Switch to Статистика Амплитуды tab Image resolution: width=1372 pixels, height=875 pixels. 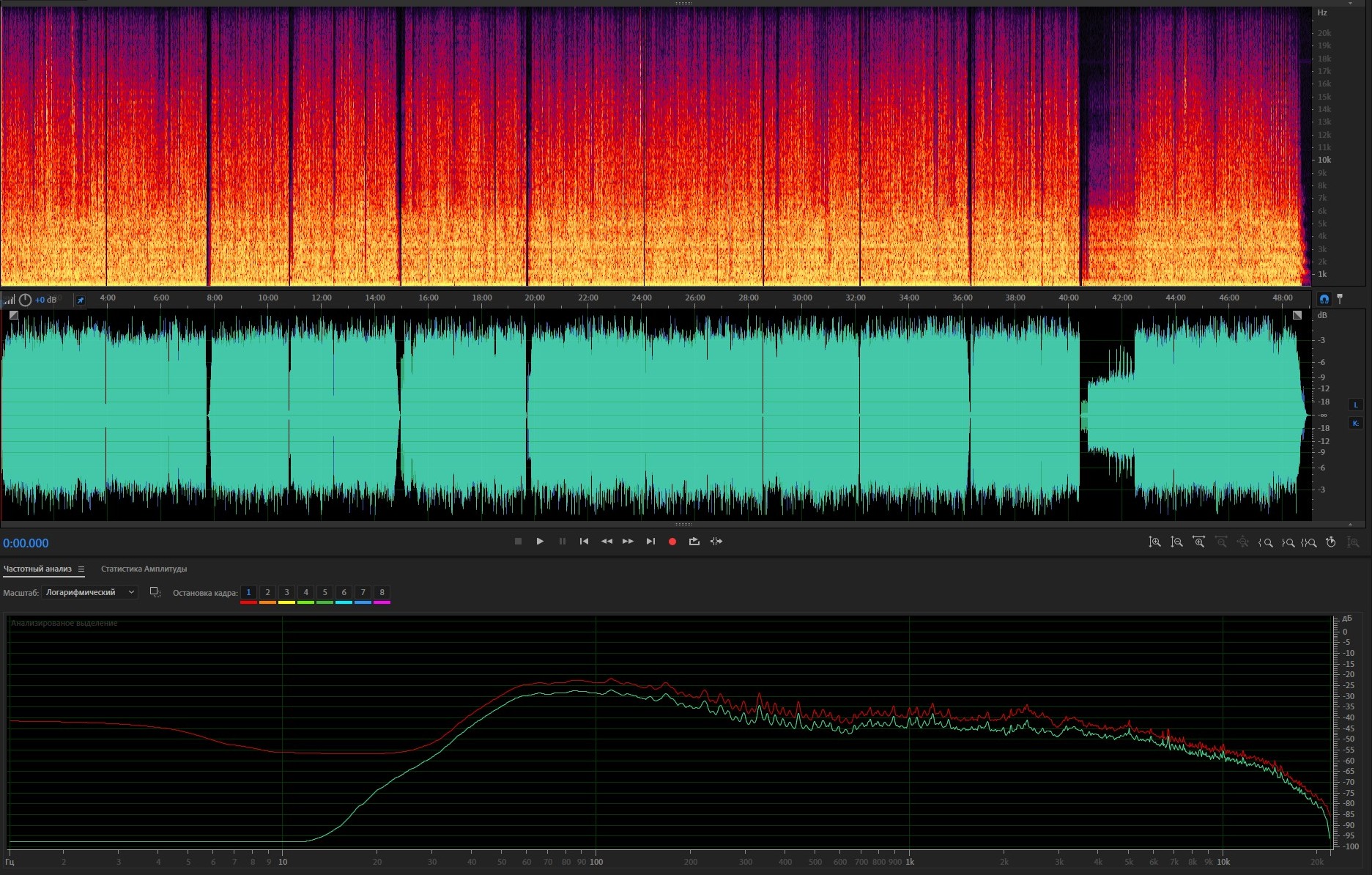point(144,569)
